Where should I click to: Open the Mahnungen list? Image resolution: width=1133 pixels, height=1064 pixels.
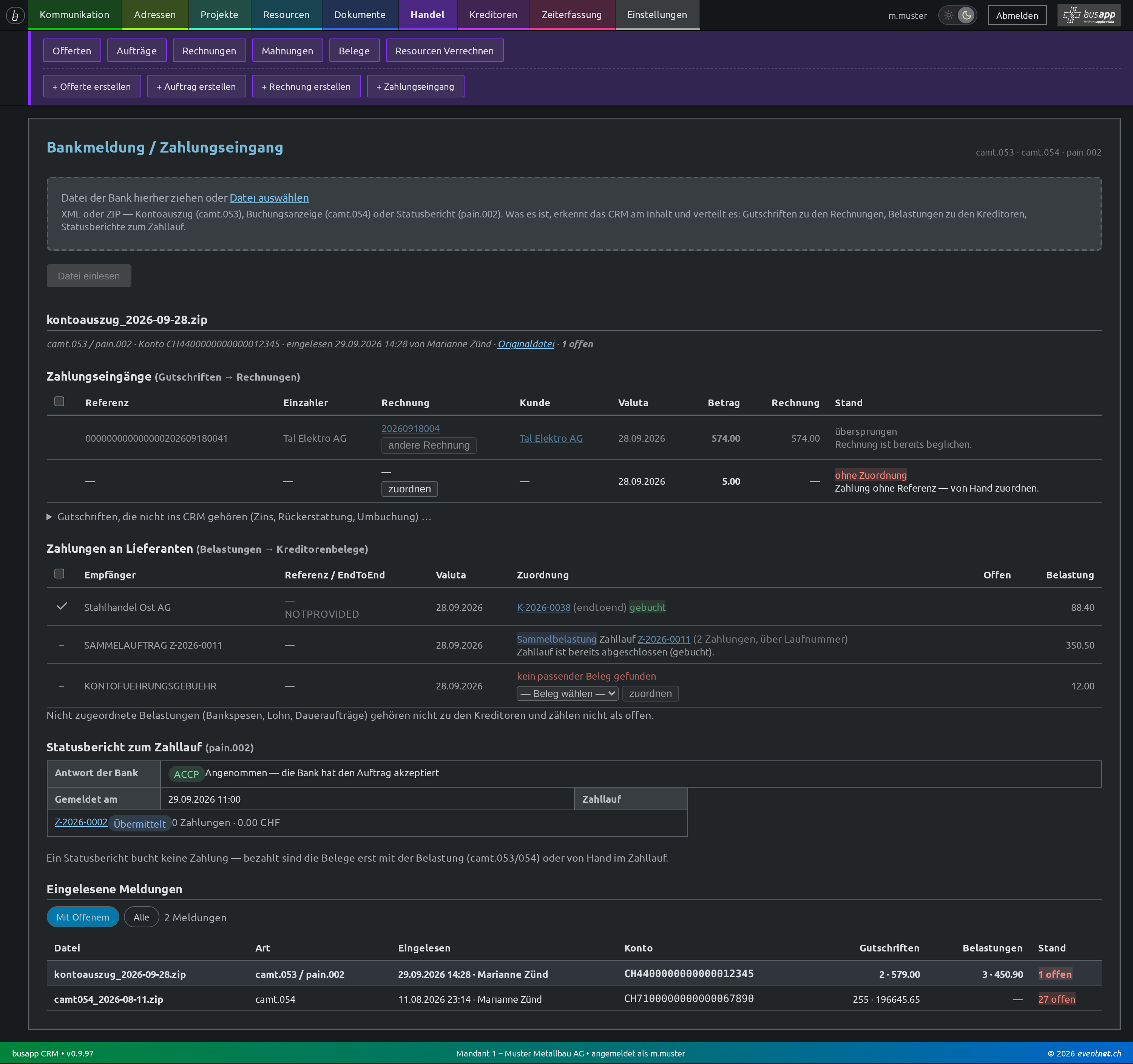(x=287, y=51)
